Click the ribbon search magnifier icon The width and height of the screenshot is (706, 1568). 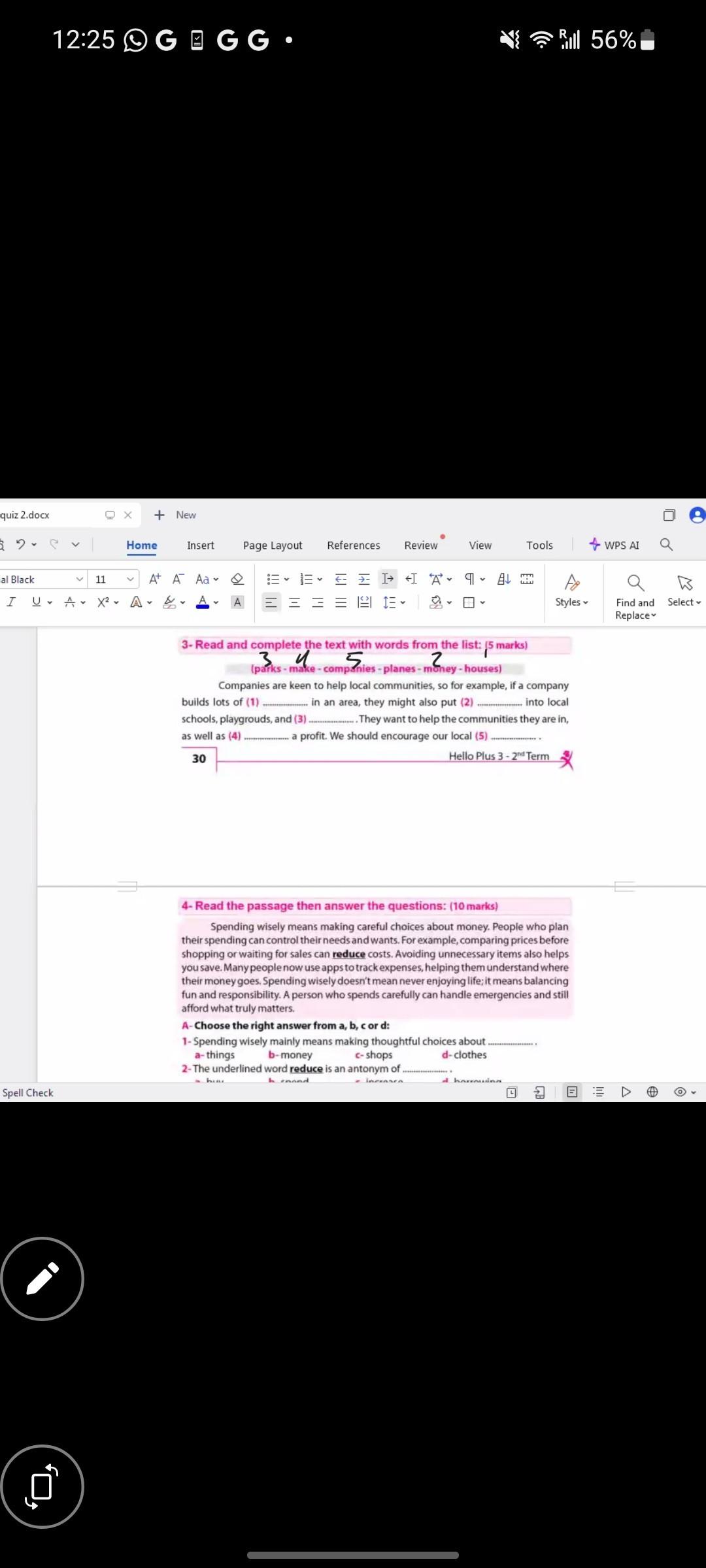point(666,544)
